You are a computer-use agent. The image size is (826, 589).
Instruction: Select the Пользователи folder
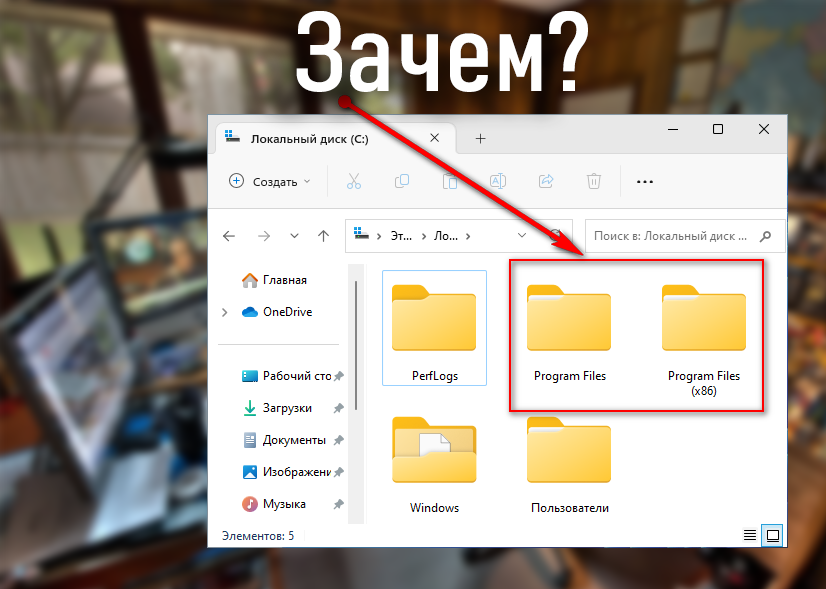point(569,464)
